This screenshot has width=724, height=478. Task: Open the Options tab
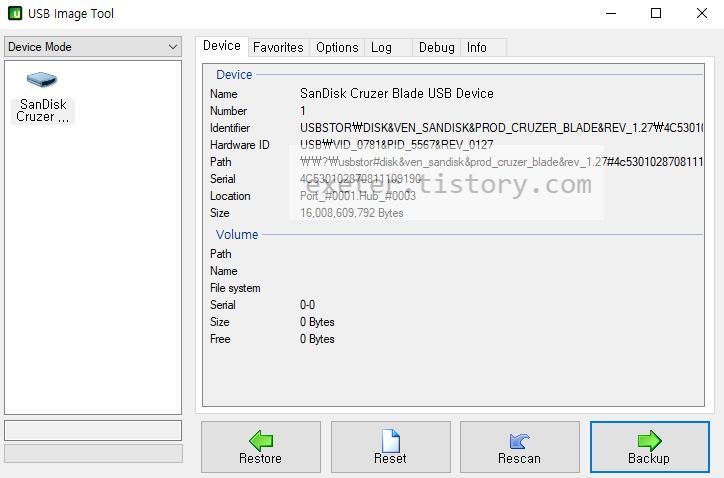tap(337, 48)
